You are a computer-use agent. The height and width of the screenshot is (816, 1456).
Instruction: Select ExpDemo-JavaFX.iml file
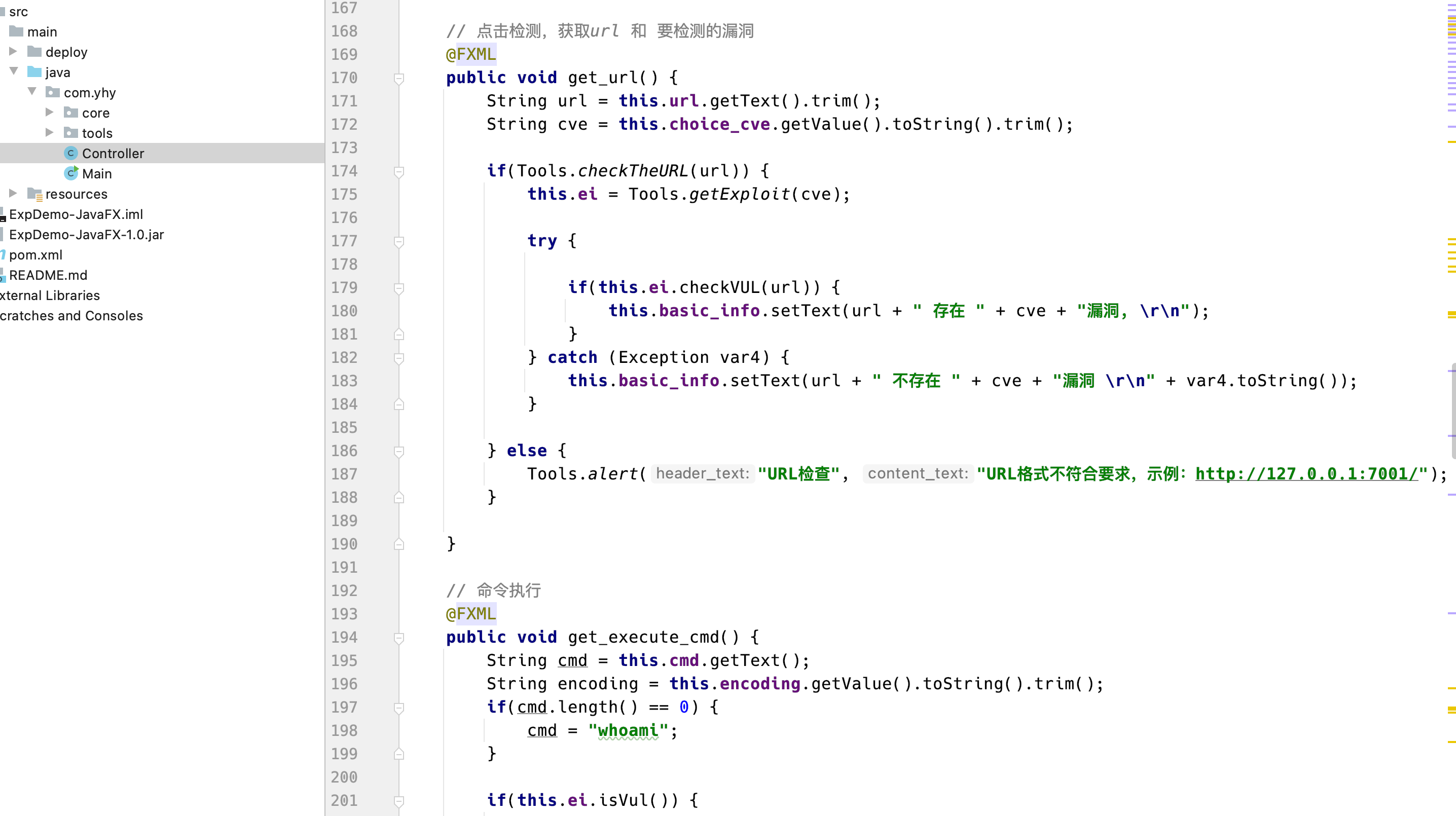pos(76,214)
